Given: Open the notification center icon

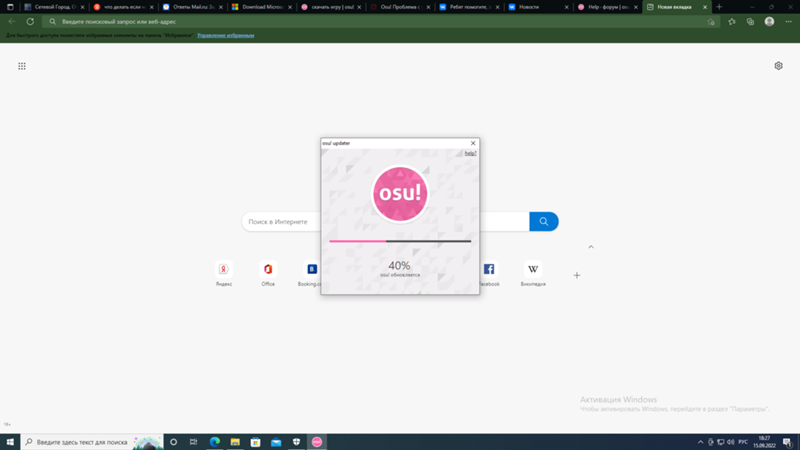Looking at the screenshot, I should (788, 442).
